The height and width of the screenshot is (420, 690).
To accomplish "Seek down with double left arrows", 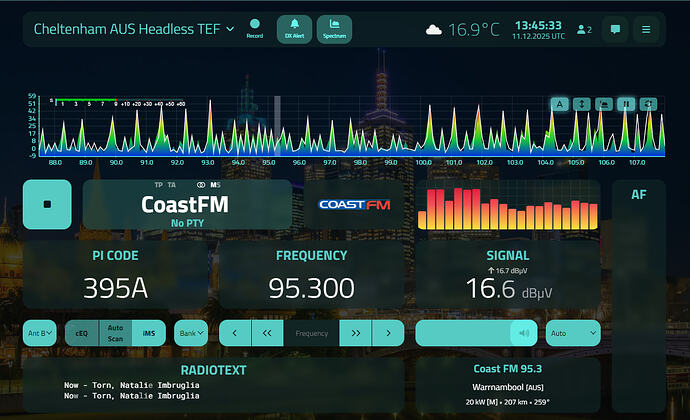I will pos(267,333).
